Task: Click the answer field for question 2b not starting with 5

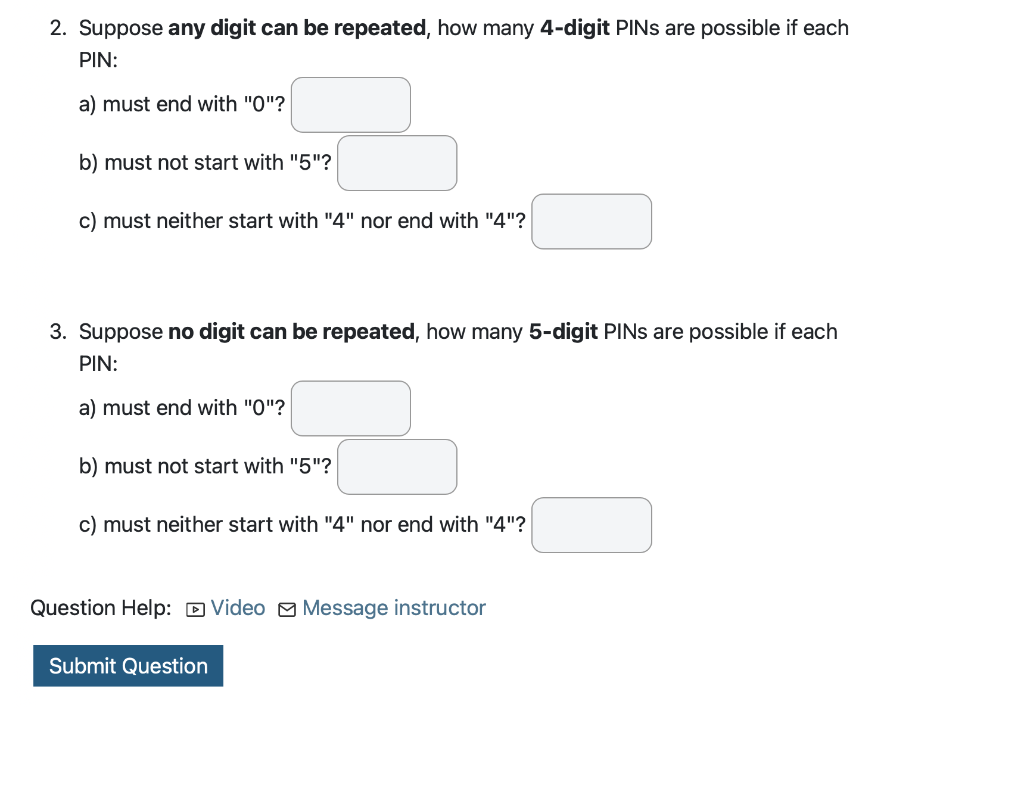Action: pos(397,162)
